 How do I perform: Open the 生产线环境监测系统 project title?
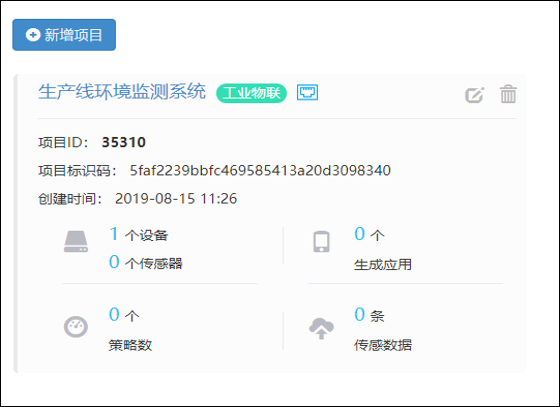pyautogui.click(x=122, y=92)
